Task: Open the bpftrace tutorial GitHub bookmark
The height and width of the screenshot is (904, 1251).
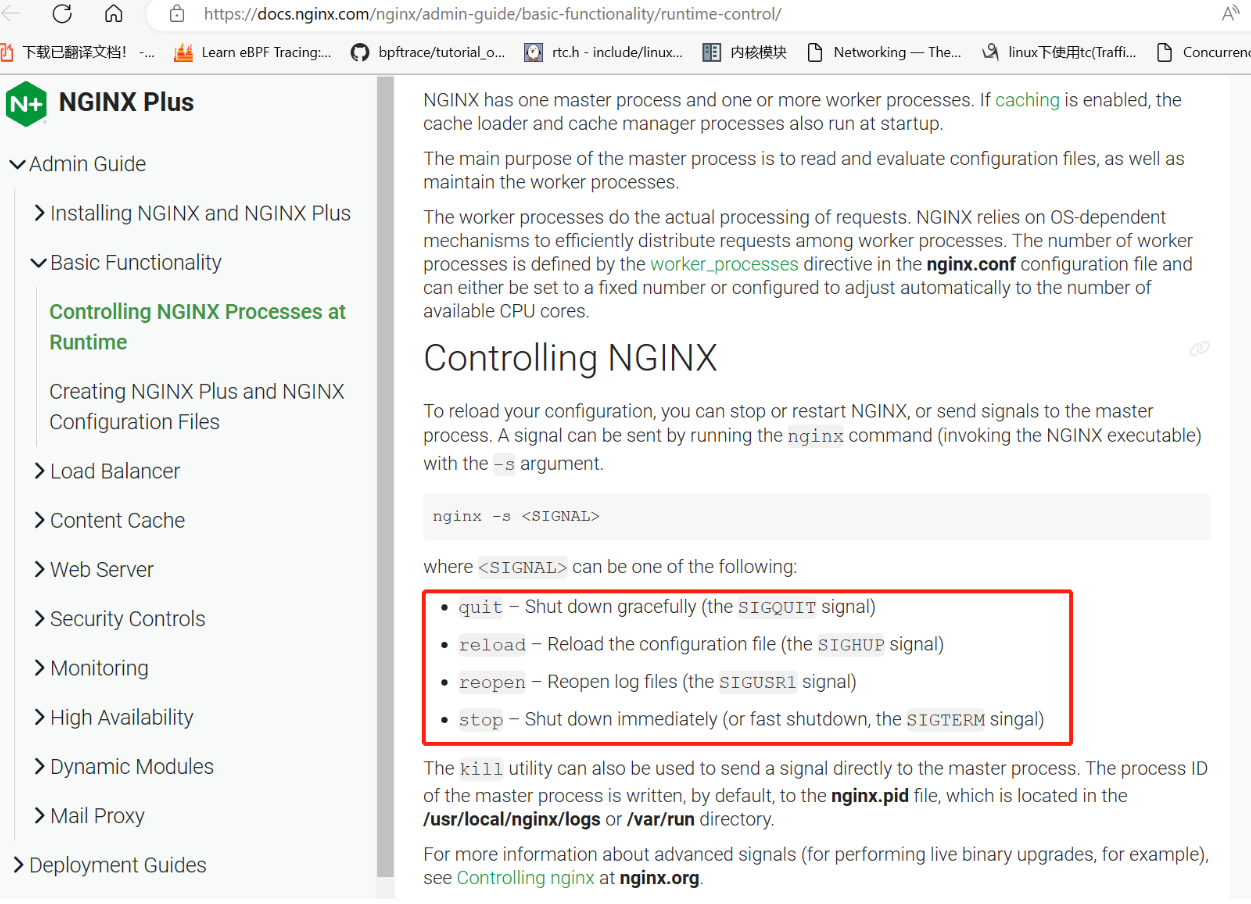Action: [x=428, y=52]
